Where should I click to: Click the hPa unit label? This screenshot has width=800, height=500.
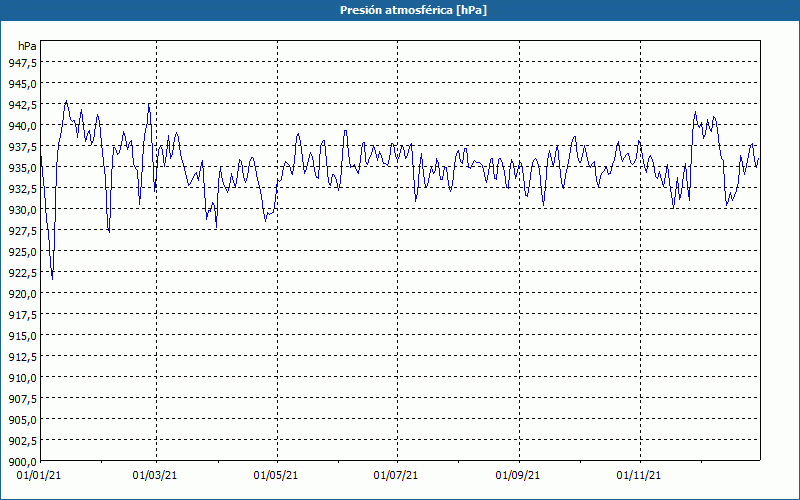click(27, 46)
